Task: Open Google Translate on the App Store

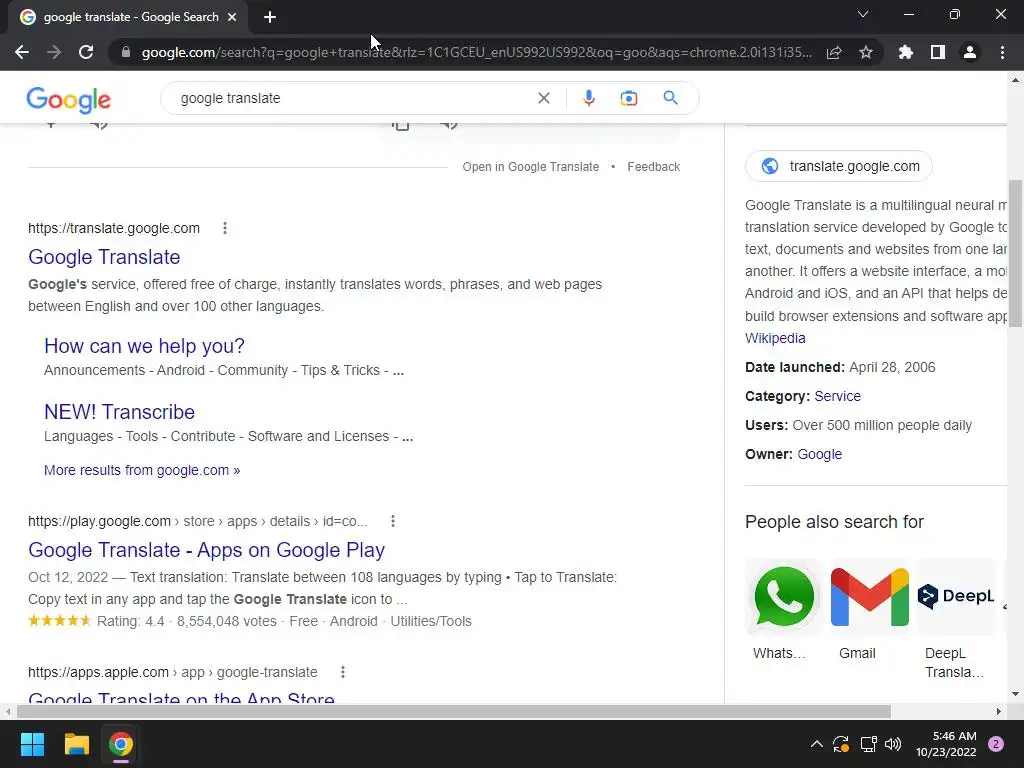Action: 182,697
